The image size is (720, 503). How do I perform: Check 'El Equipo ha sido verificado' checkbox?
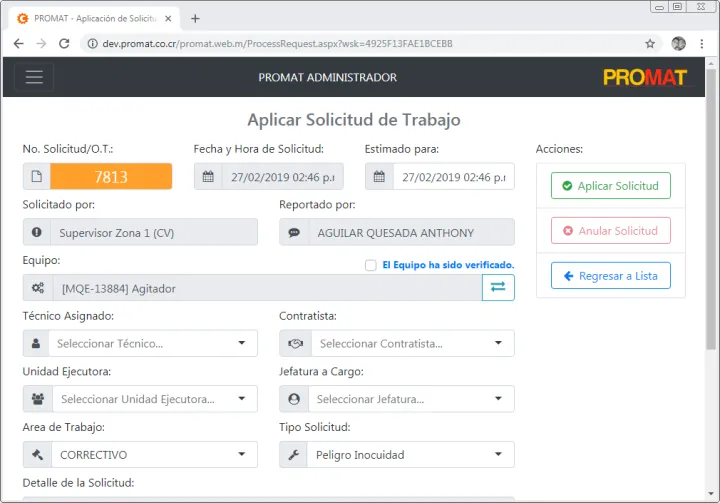point(371,265)
